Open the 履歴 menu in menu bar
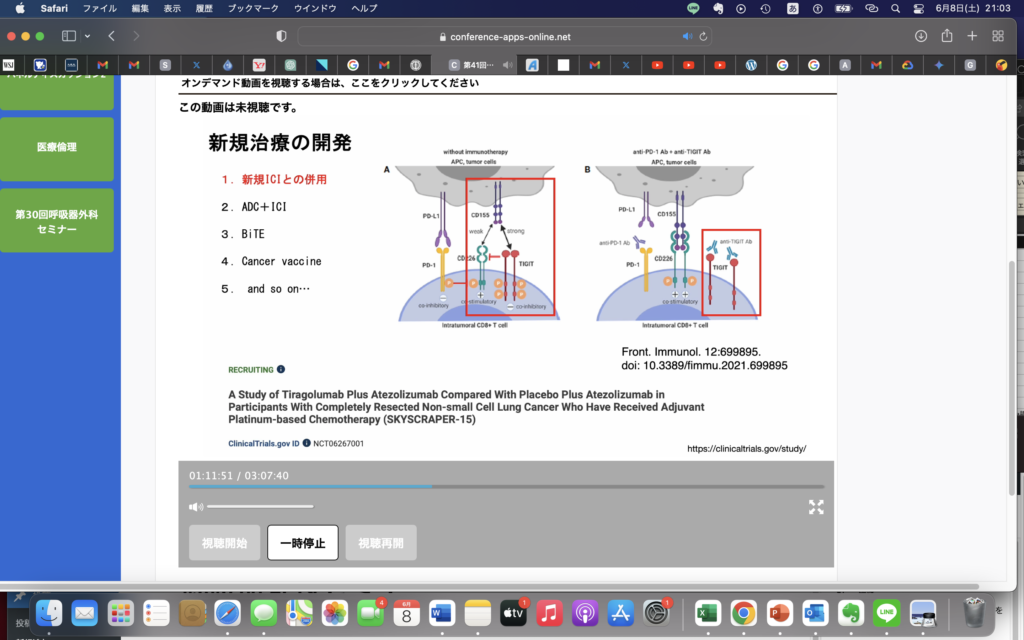 (204, 8)
